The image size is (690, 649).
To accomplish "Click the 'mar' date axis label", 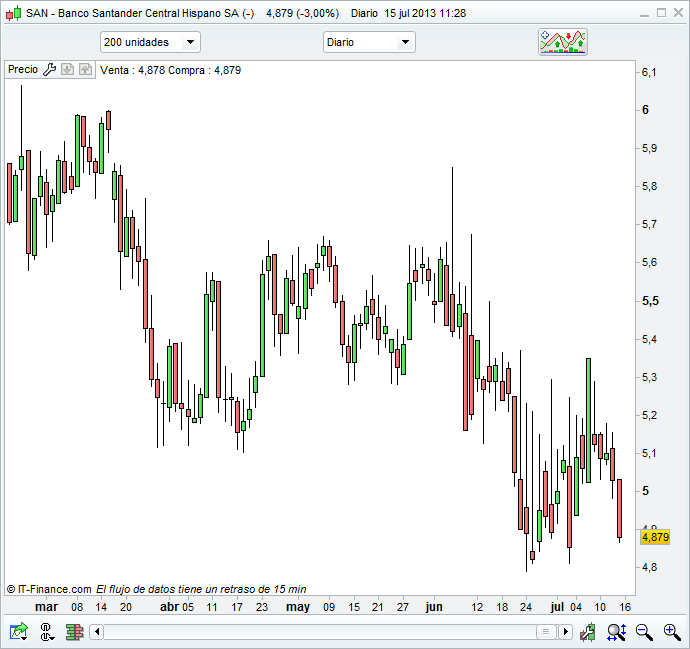I will coord(46,607).
